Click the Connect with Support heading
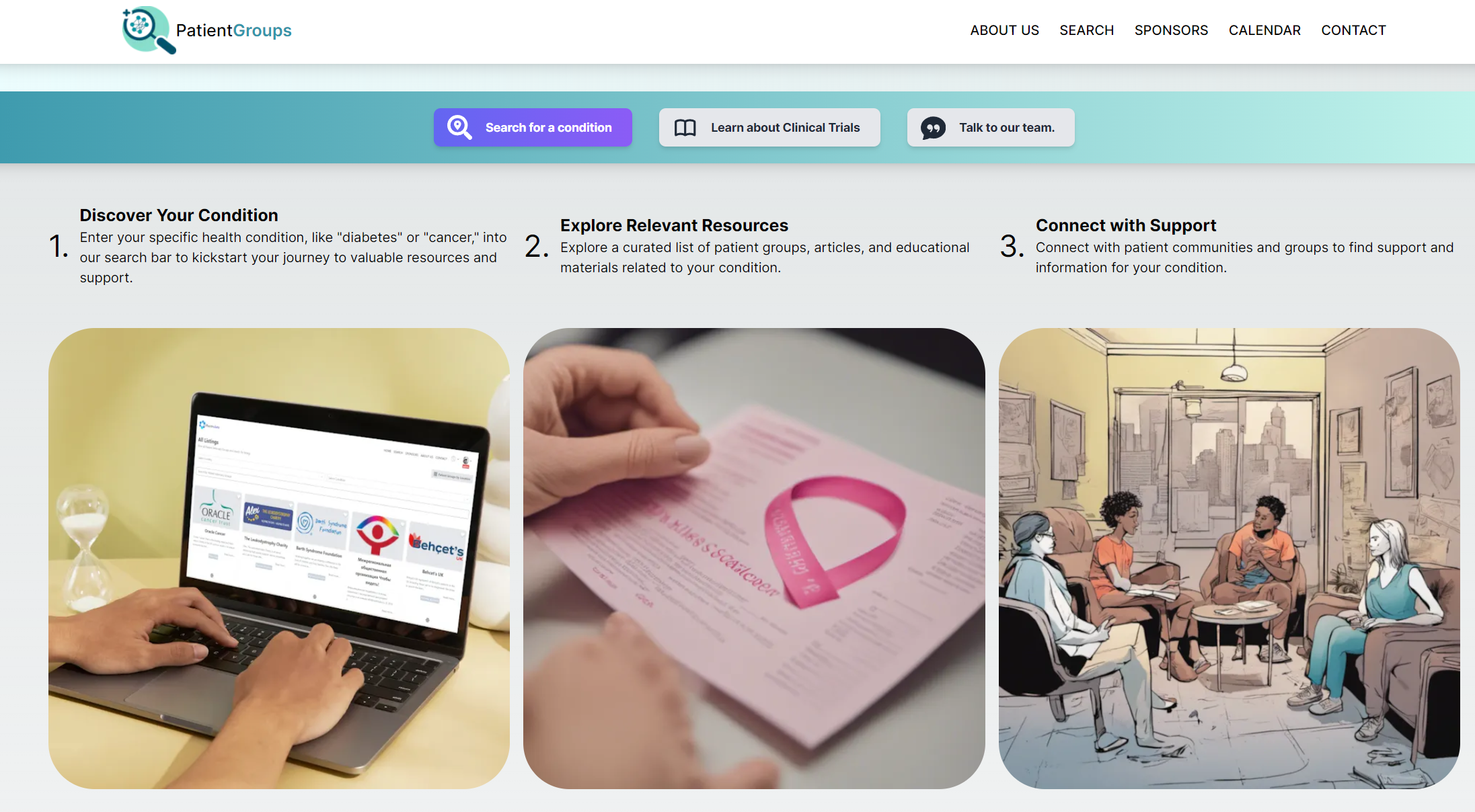1475x812 pixels. (x=1126, y=225)
